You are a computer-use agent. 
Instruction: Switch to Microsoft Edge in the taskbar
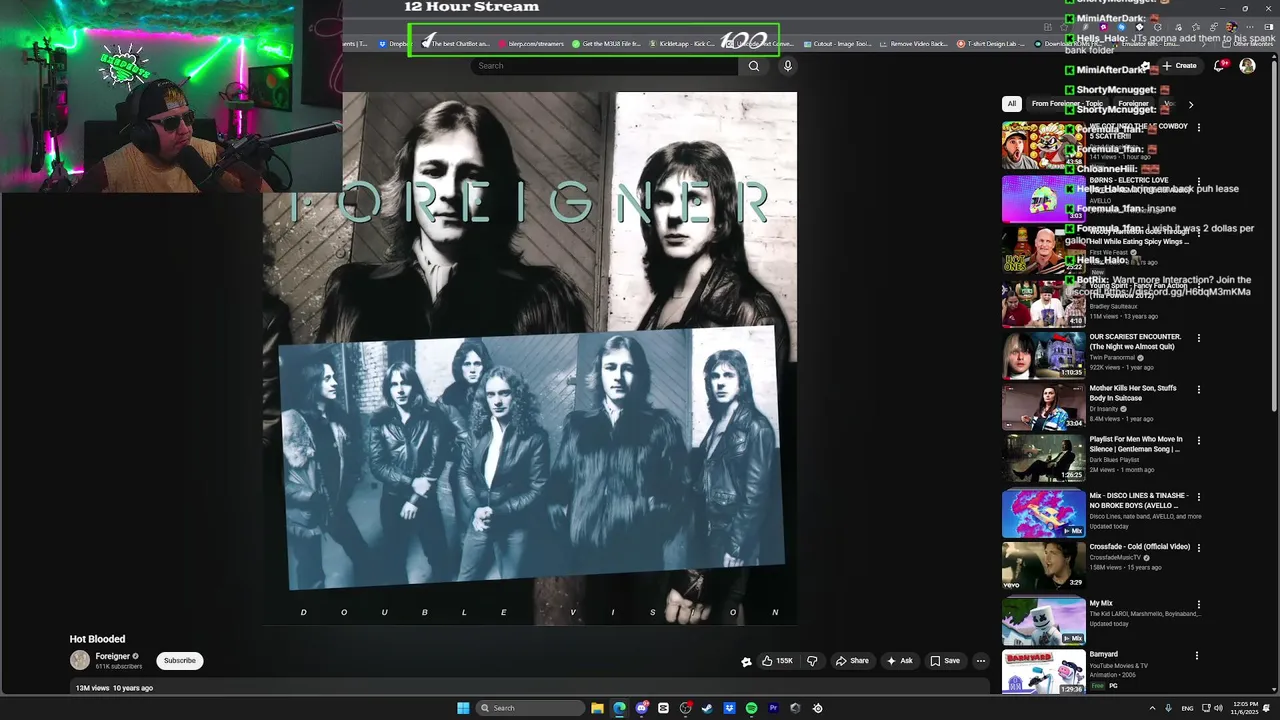point(619,708)
